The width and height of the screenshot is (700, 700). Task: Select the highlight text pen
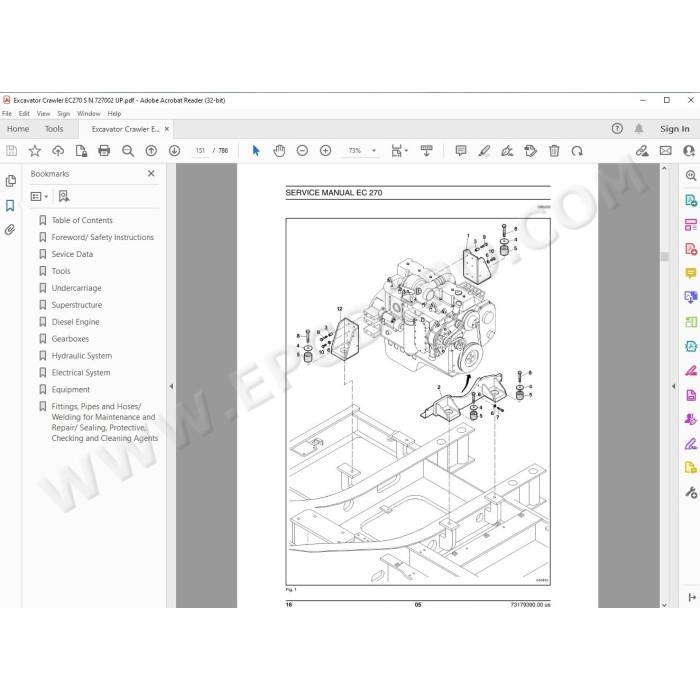pyautogui.click(x=484, y=151)
